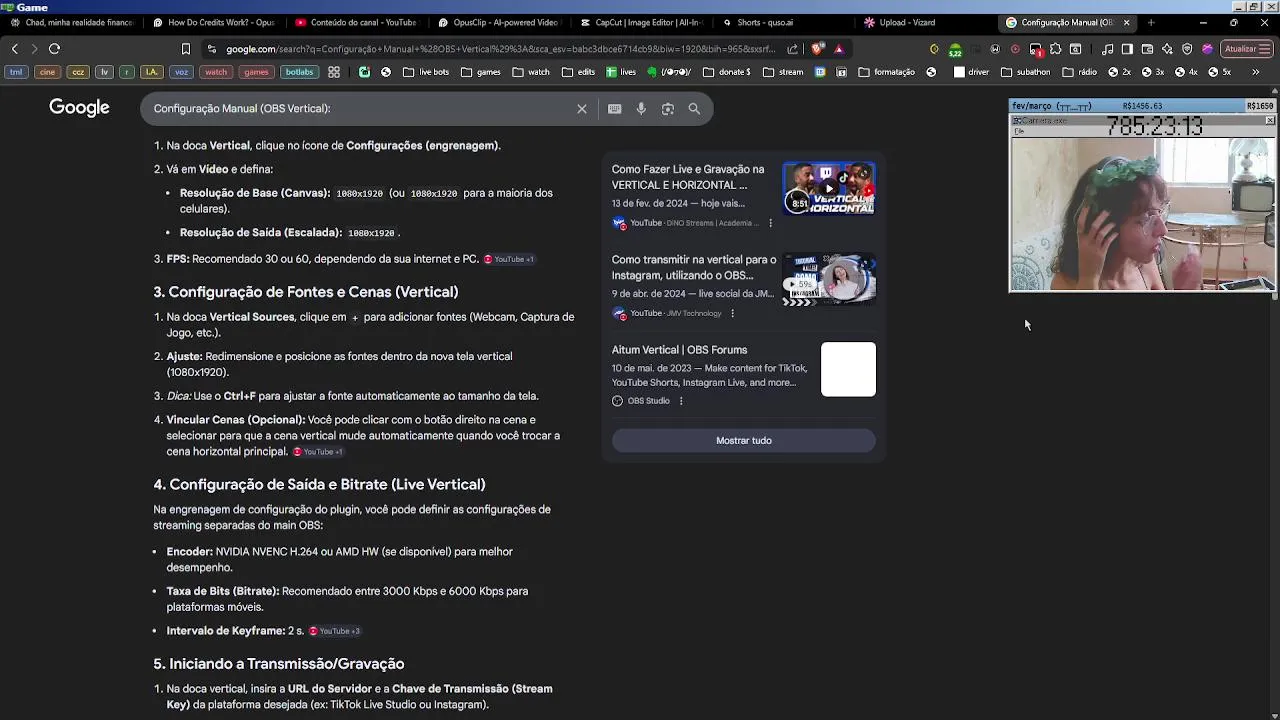Open a new browser tab
The height and width of the screenshot is (720, 1280).
click(x=1151, y=22)
